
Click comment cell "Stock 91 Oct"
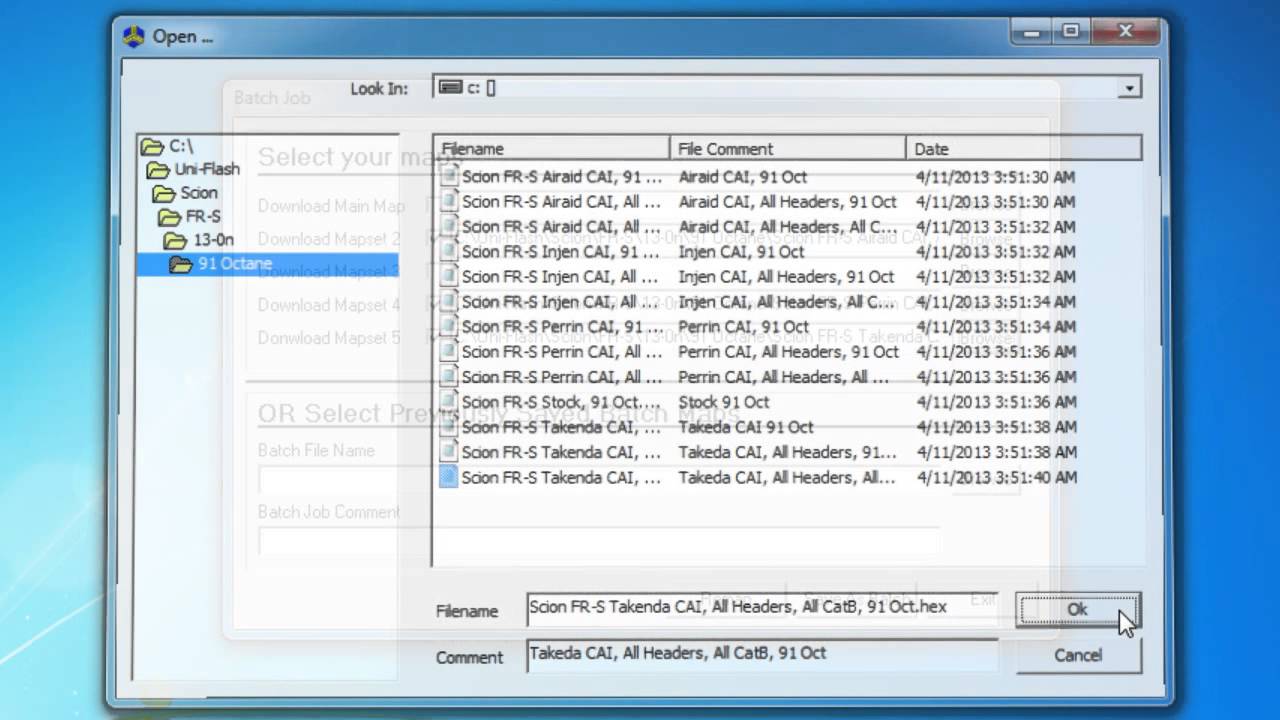tap(724, 402)
